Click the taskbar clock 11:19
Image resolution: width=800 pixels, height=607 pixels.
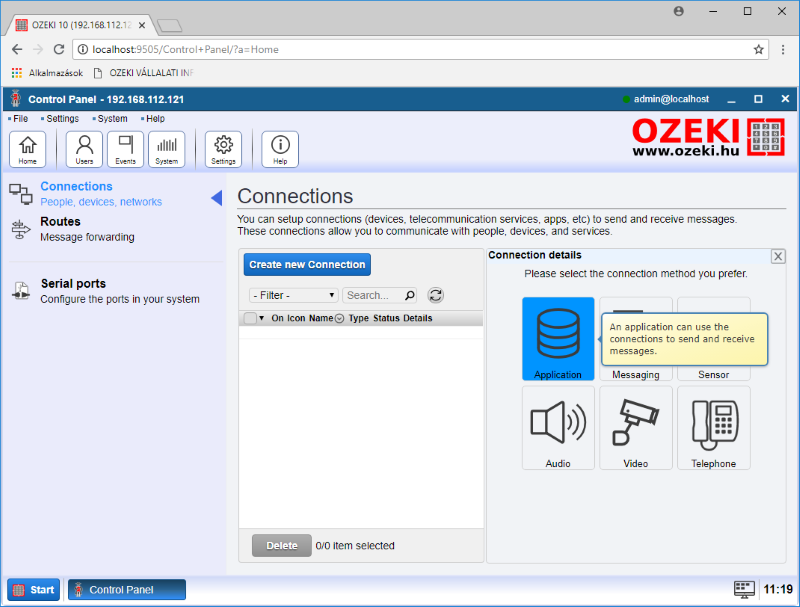778,589
